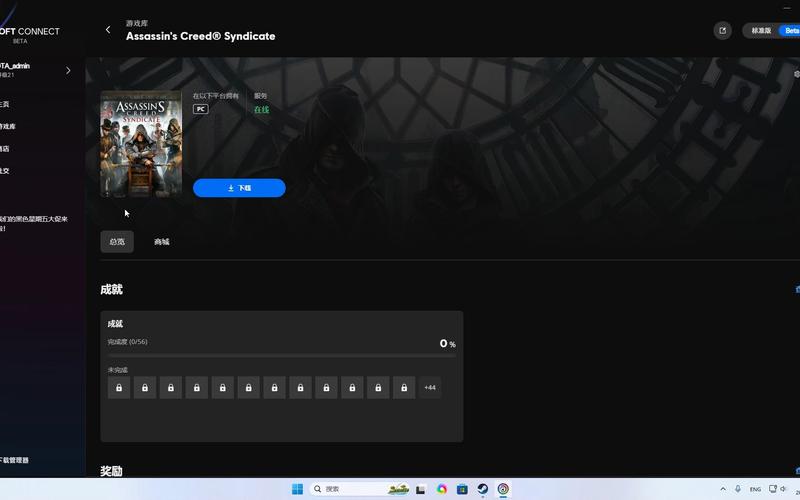Image resolution: width=800 pixels, height=500 pixels.
Task: Open the Windows Start menu
Action: point(297,489)
